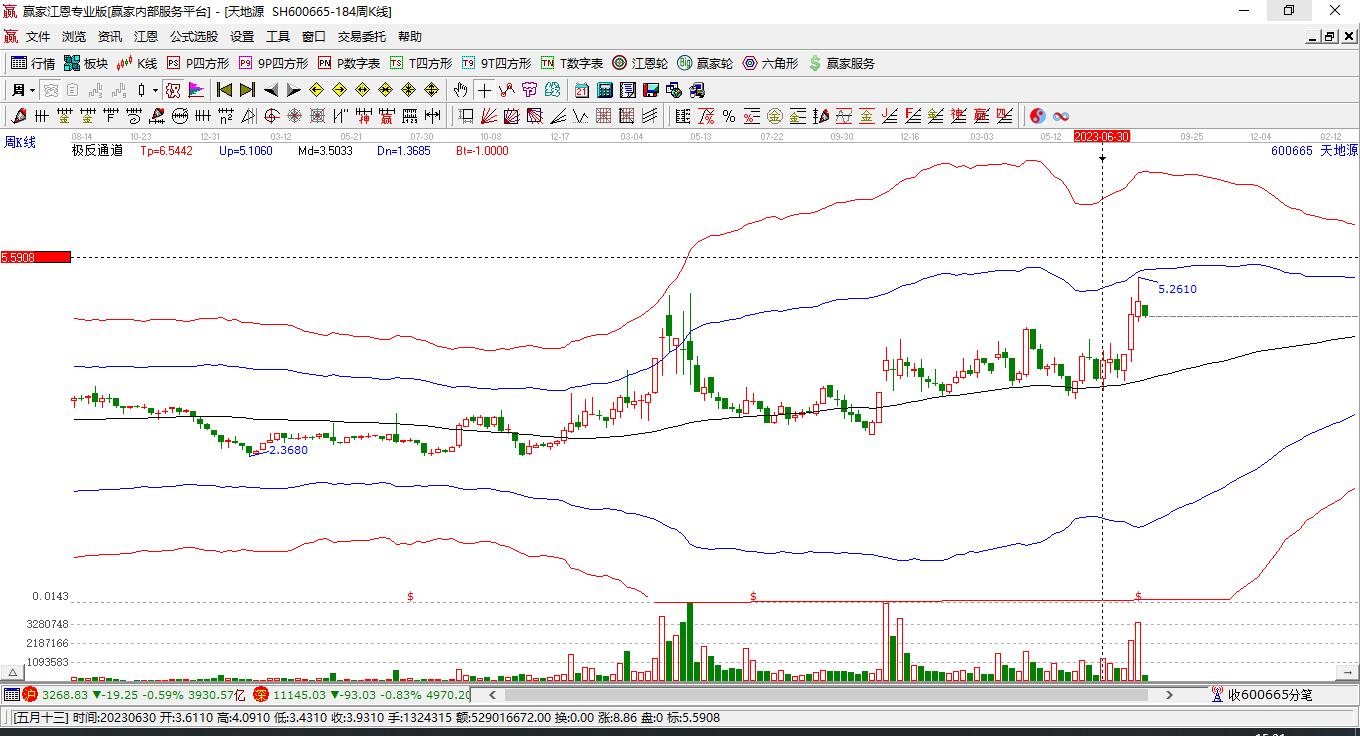Select the hand pan tool
The width and height of the screenshot is (1360, 736).
click(461, 90)
